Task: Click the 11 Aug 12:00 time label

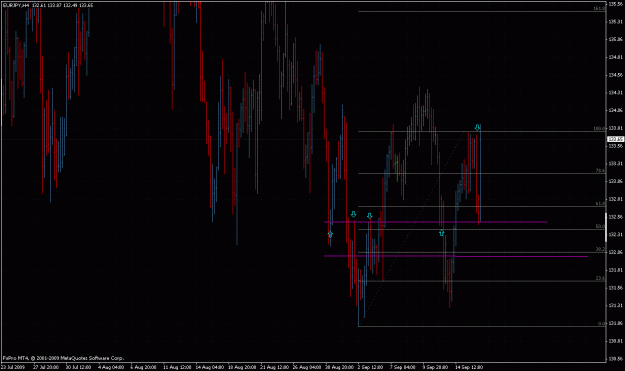Action: 177,367
